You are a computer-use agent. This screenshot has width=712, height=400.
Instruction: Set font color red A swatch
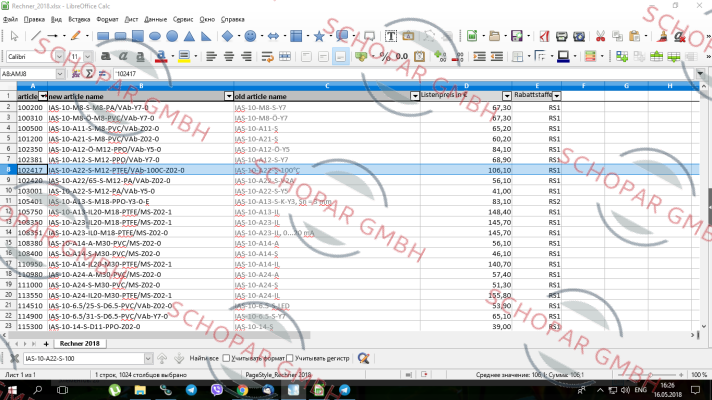click(x=160, y=56)
